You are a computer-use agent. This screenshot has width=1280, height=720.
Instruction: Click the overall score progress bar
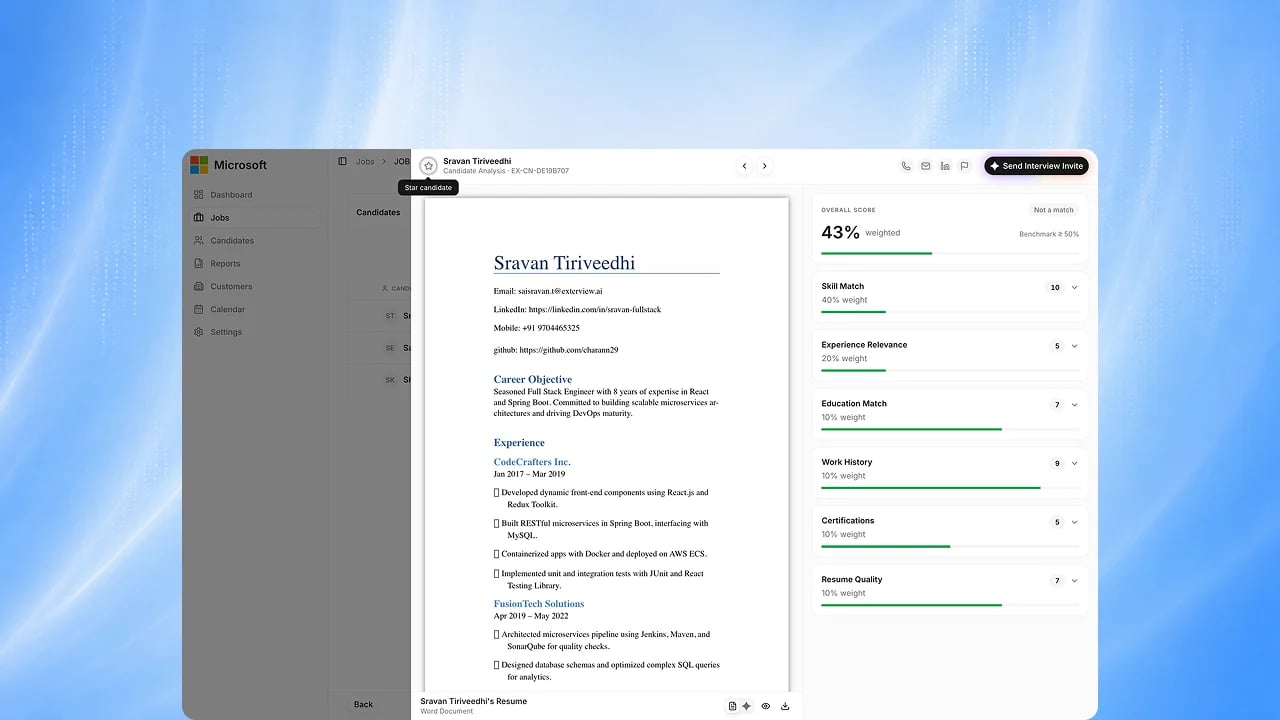pyautogui.click(x=950, y=253)
